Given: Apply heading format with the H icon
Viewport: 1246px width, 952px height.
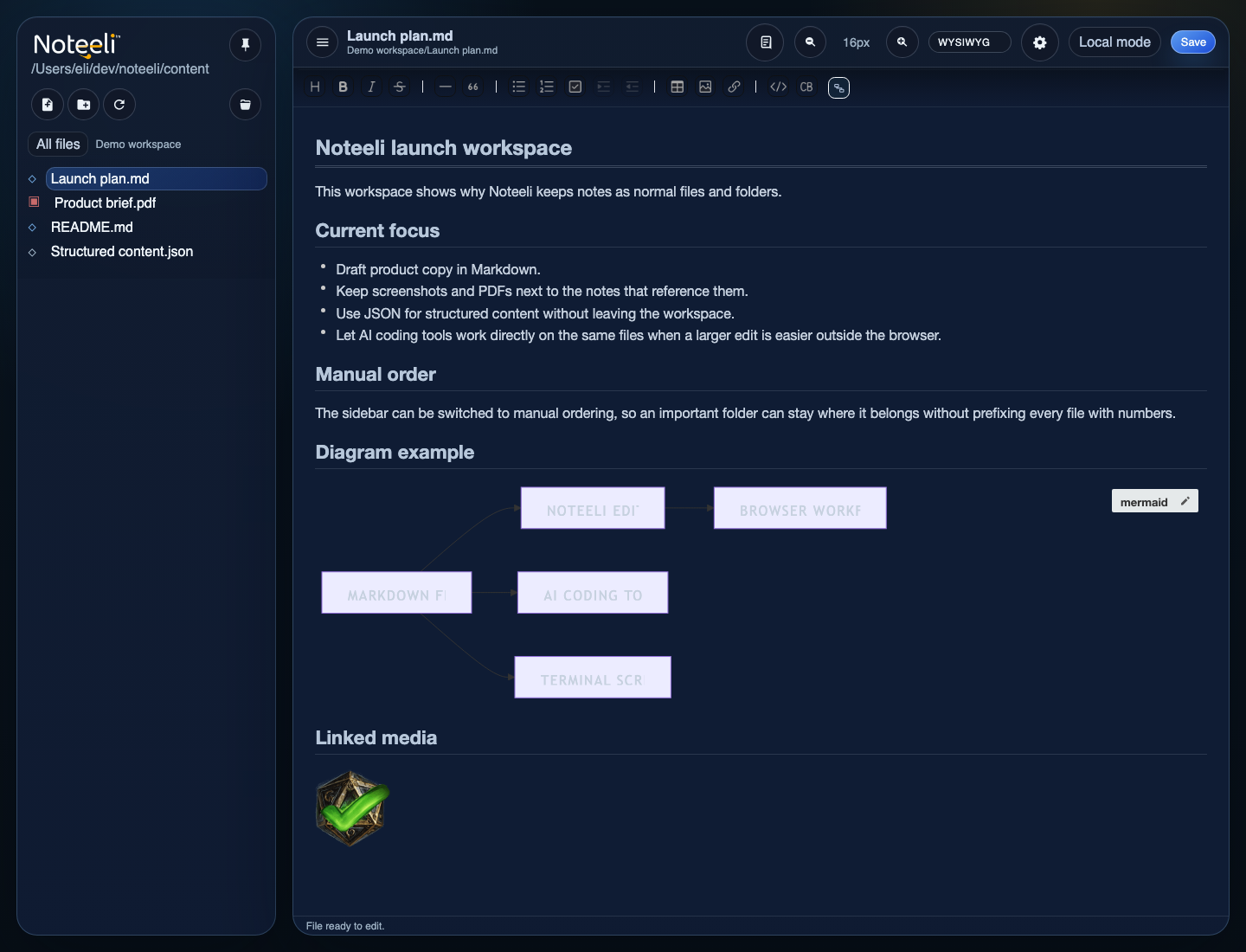Looking at the screenshot, I should click(x=315, y=87).
